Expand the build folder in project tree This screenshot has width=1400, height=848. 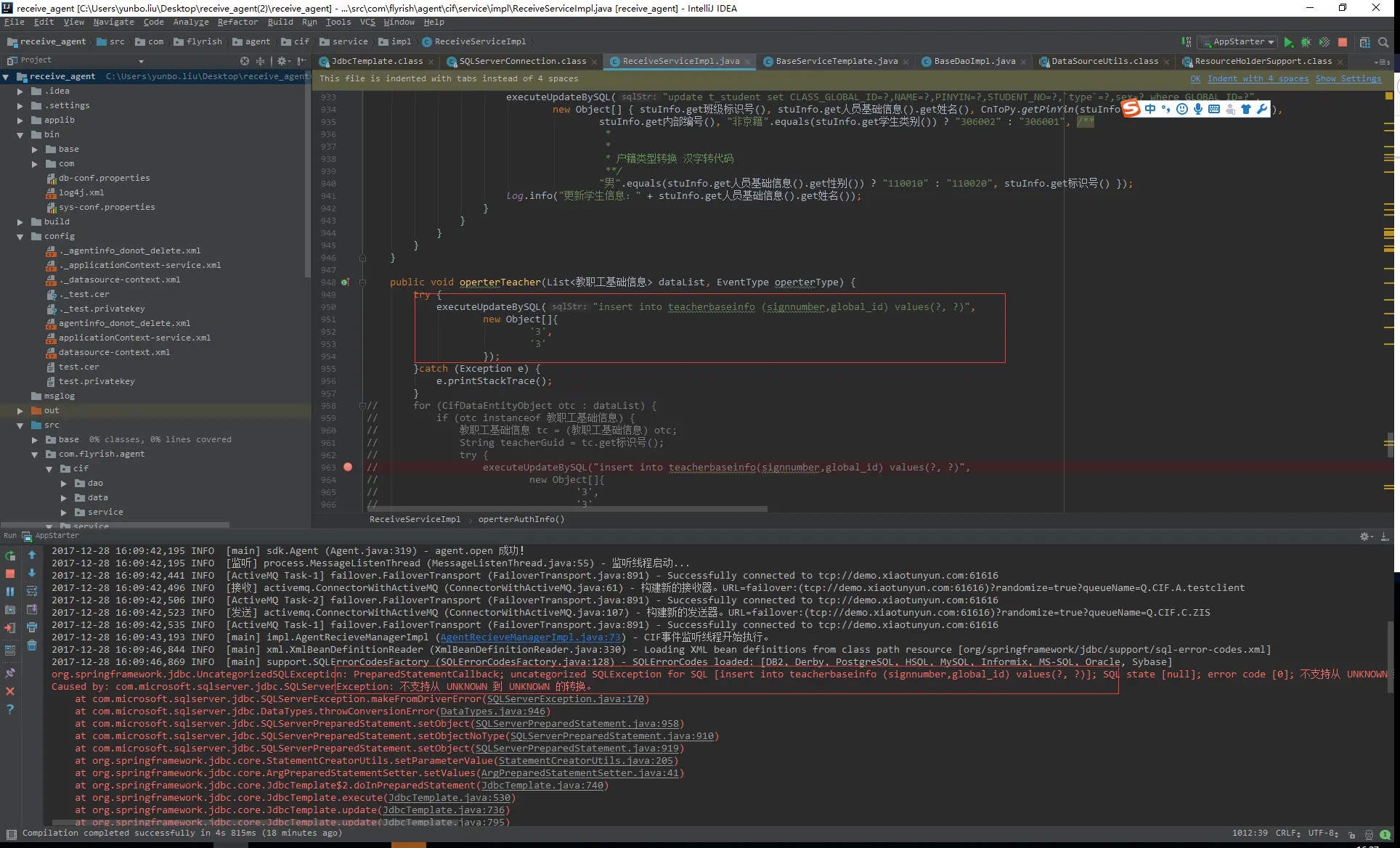(x=20, y=222)
